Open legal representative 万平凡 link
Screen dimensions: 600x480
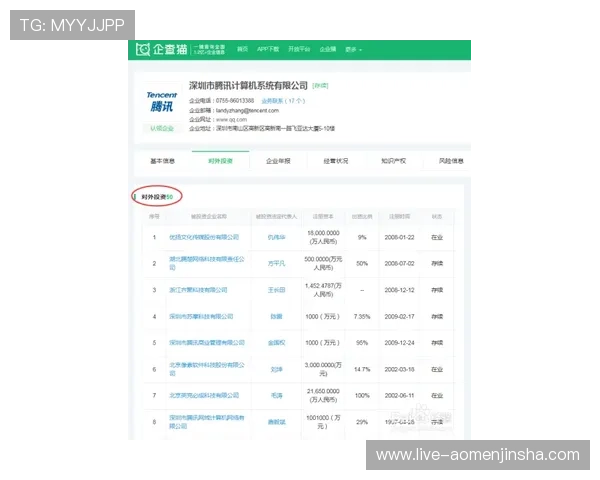276,263
